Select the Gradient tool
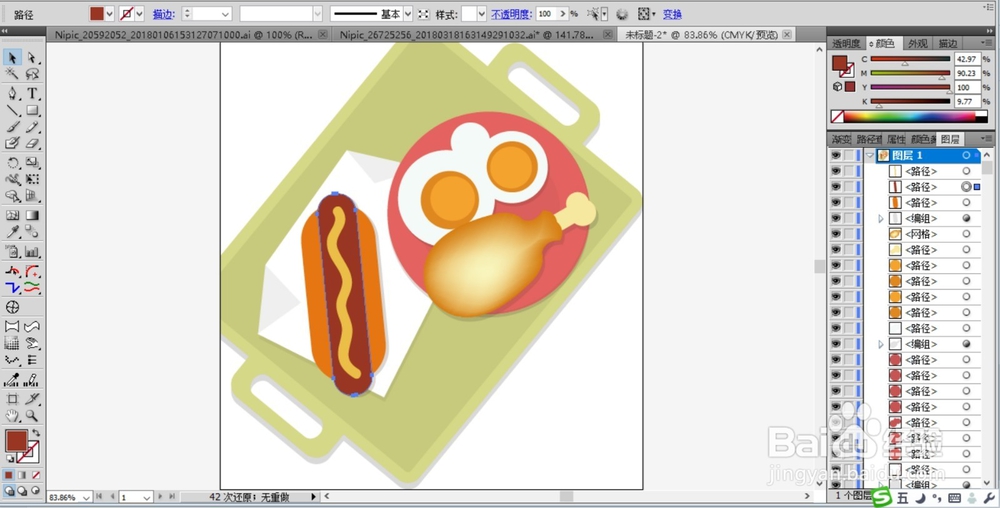Image resolution: width=1000 pixels, height=508 pixels. [x=32, y=215]
